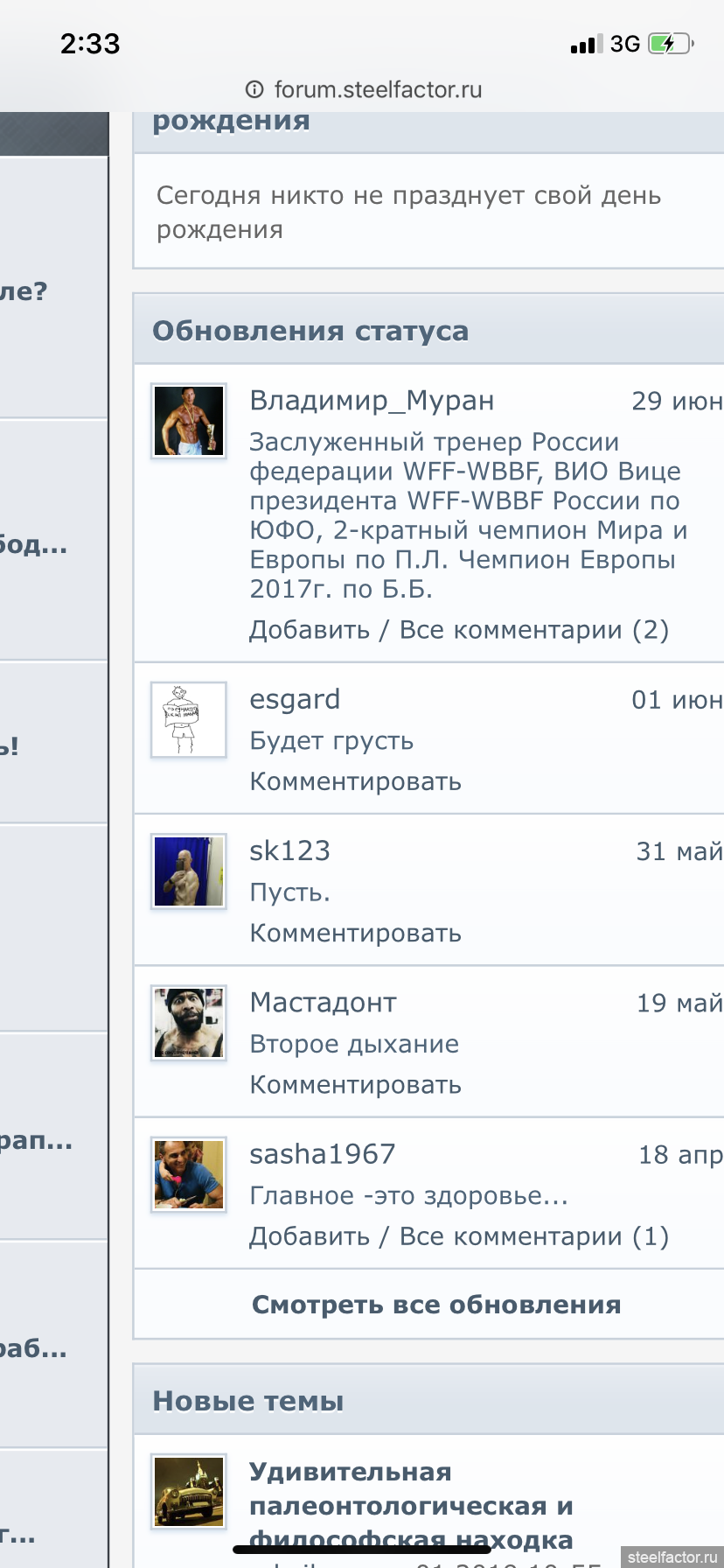The image size is (724, 1568).
Task: Tap the site info icon beside forum.steelfactor.ru
Action: pyautogui.click(x=254, y=89)
